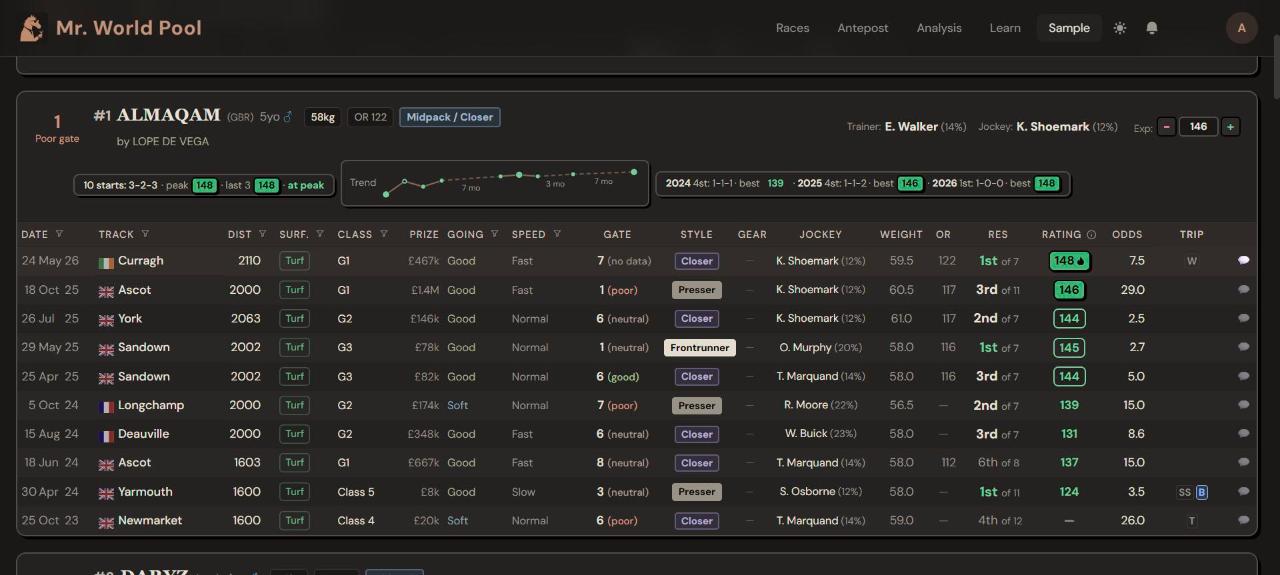Open the CLASS column filter
This screenshot has height=575, width=1280.
pos(383,234)
